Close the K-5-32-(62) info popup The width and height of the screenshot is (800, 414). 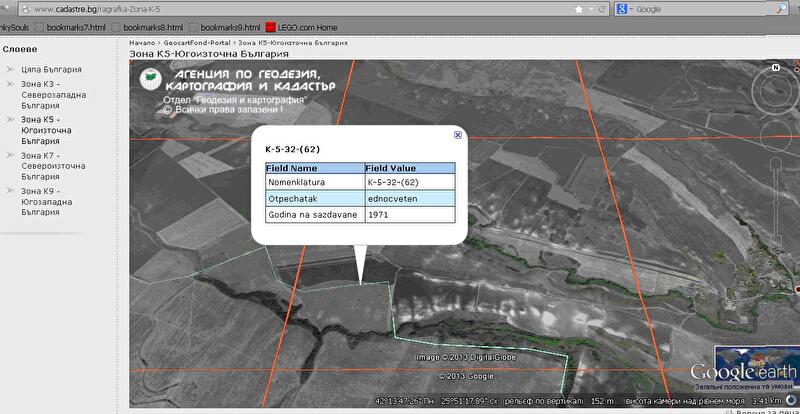[x=458, y=135]
